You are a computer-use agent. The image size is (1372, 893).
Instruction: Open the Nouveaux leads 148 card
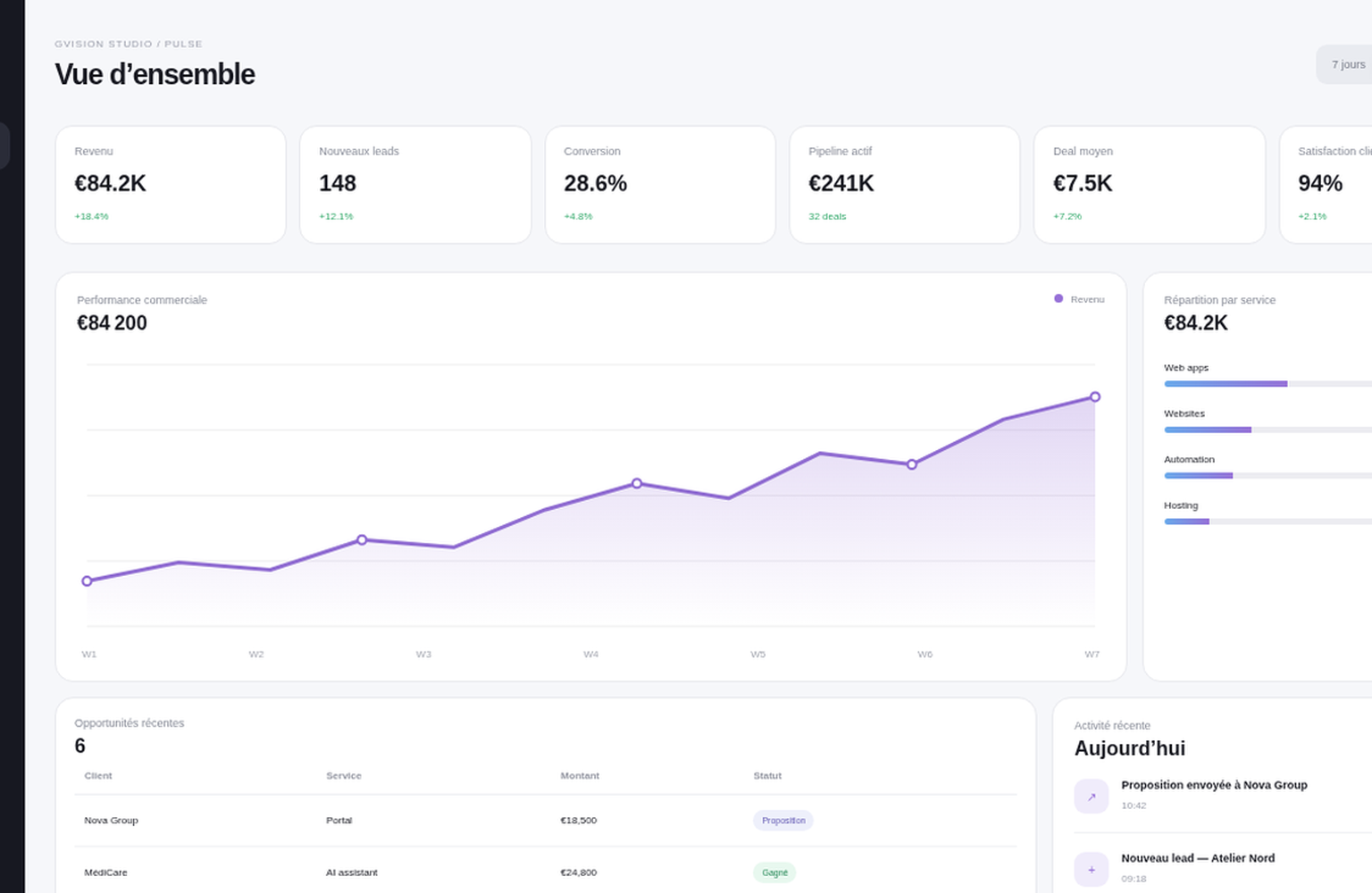(x=415, y=184)
